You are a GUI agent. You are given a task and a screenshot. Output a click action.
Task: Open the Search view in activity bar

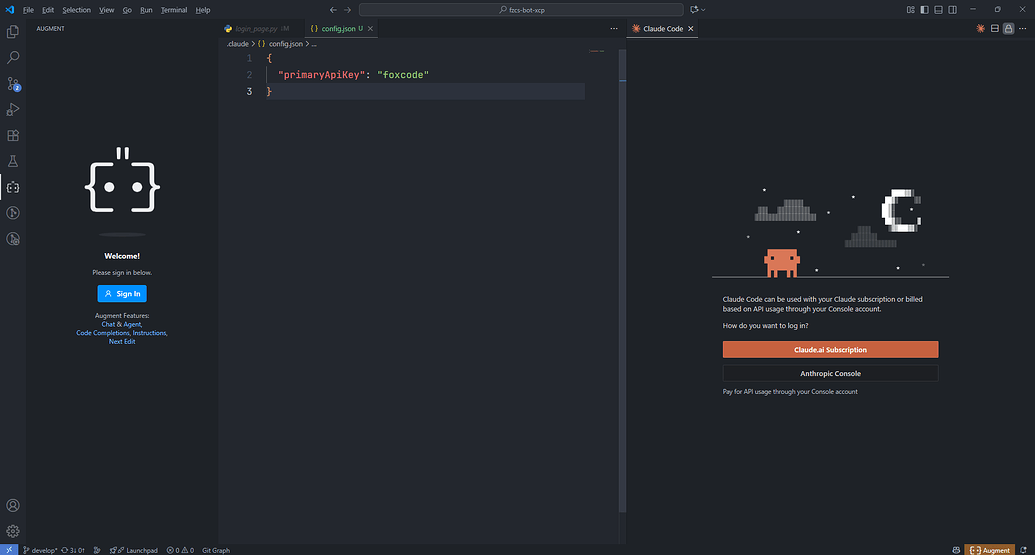(x=13, y=57)
